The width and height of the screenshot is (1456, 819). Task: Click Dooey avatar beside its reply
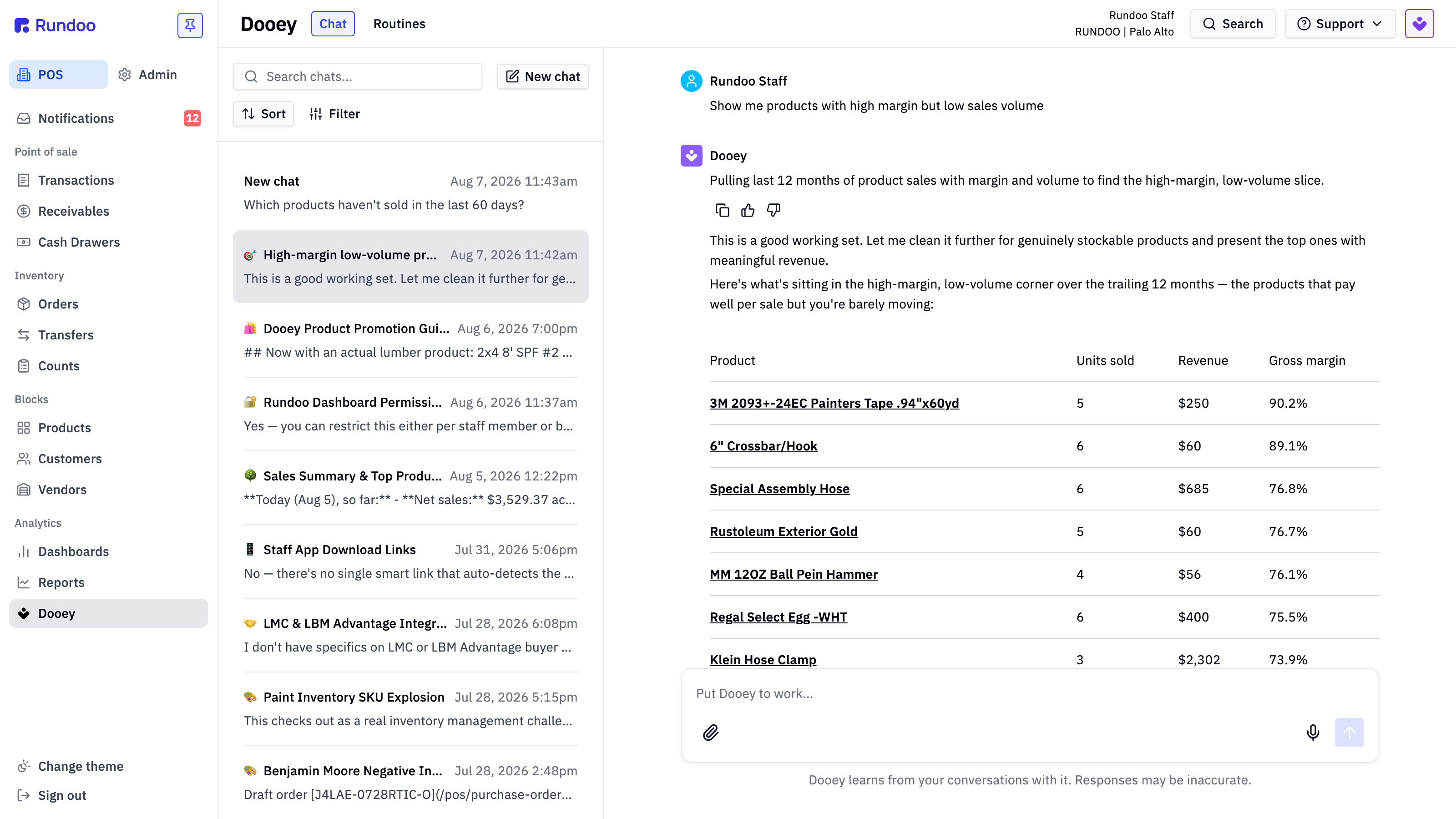(691, 156)
